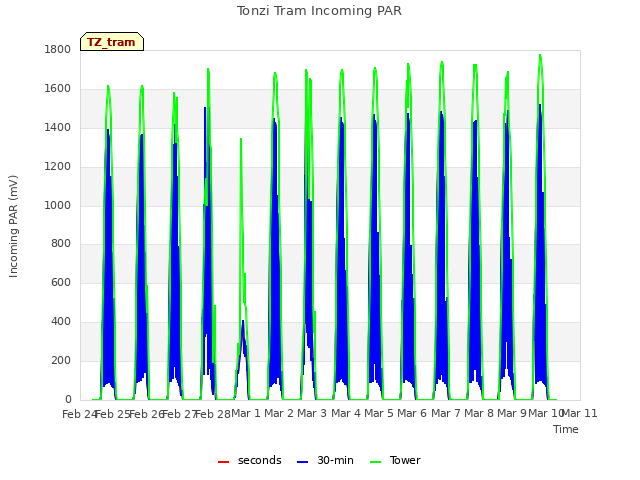Click the 200 y-axis tick value
This screenshot has width=640, height=480.
(61, 360)
